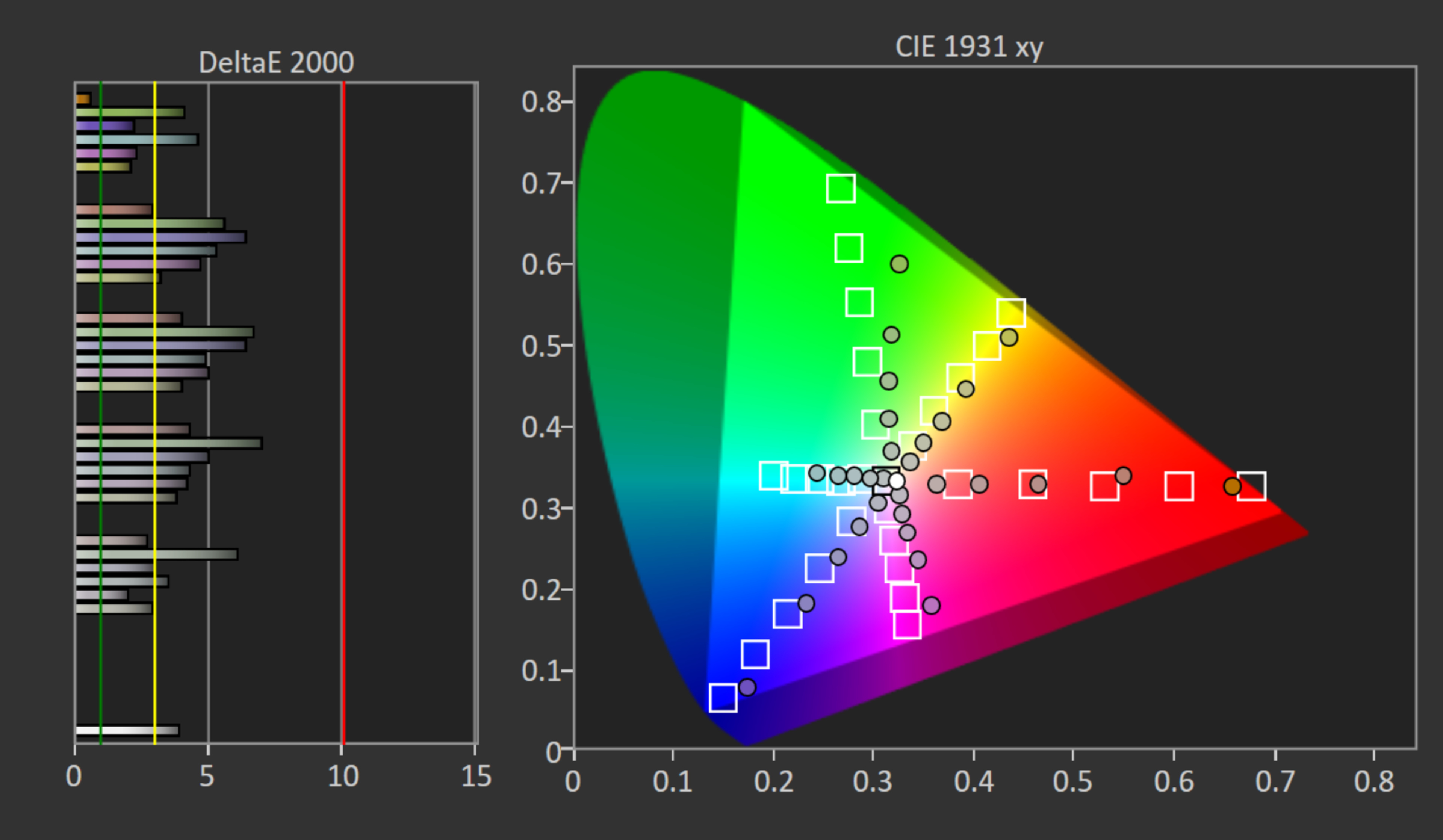
Task: Select the white bar at bottom of DeltaE chart
Action: [x=127, y=730]
